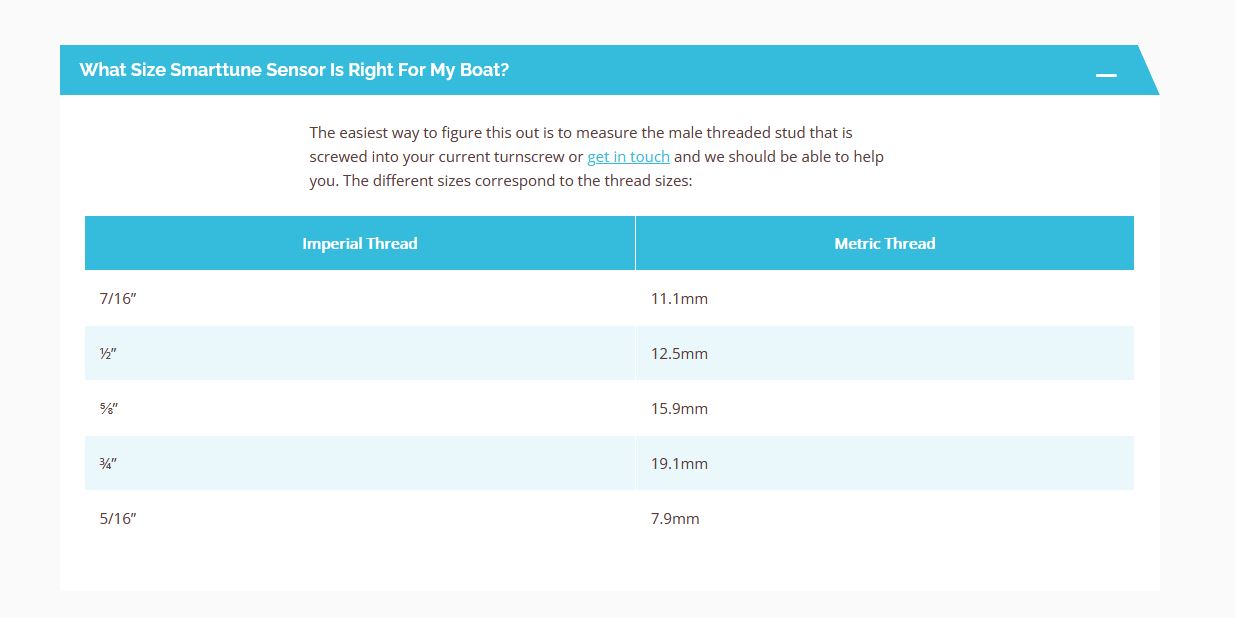Click the 19.1mm metric cell

[x=679, y=464]
